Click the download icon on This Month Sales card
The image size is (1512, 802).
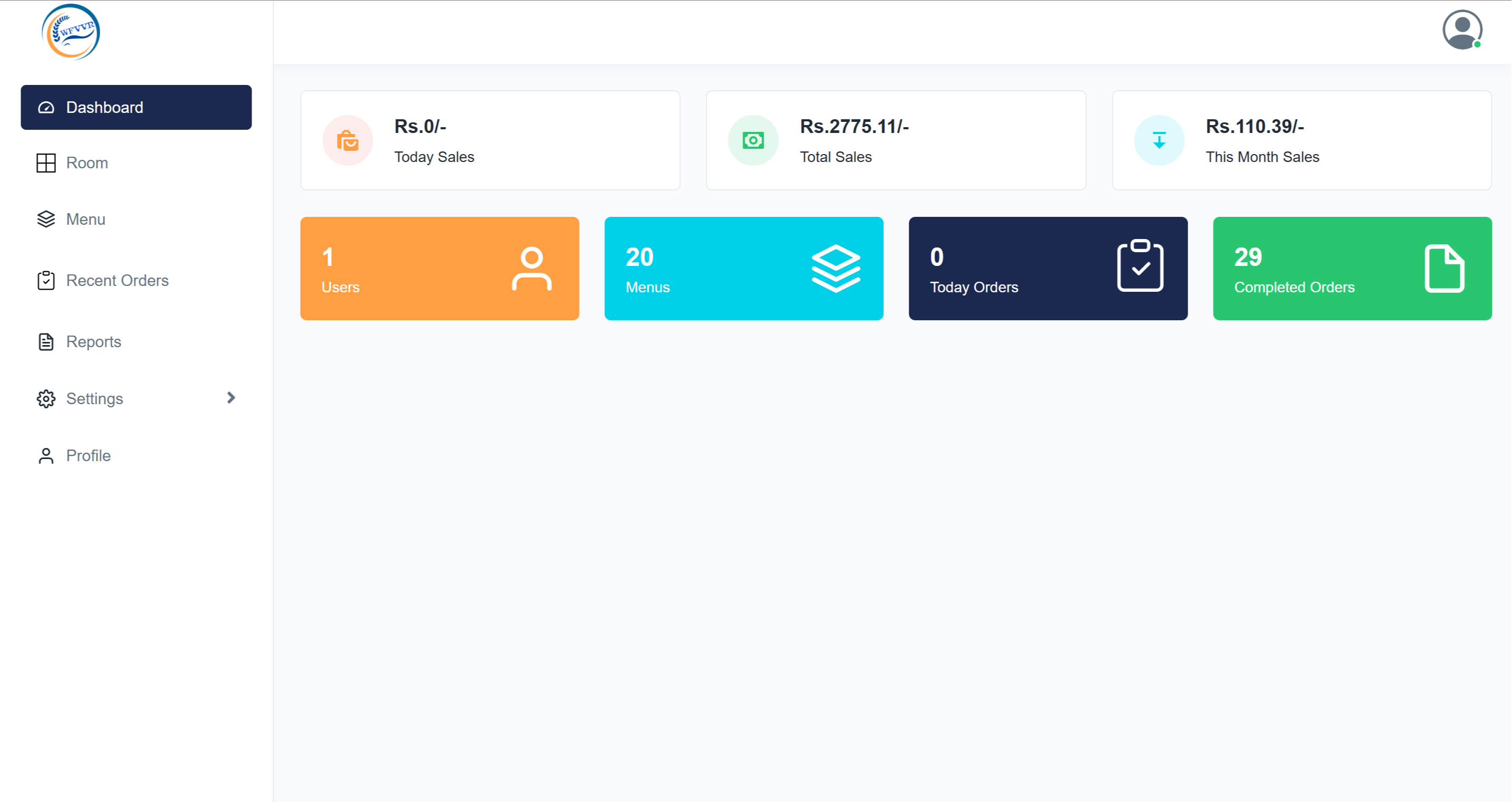tap(1158, 140)
